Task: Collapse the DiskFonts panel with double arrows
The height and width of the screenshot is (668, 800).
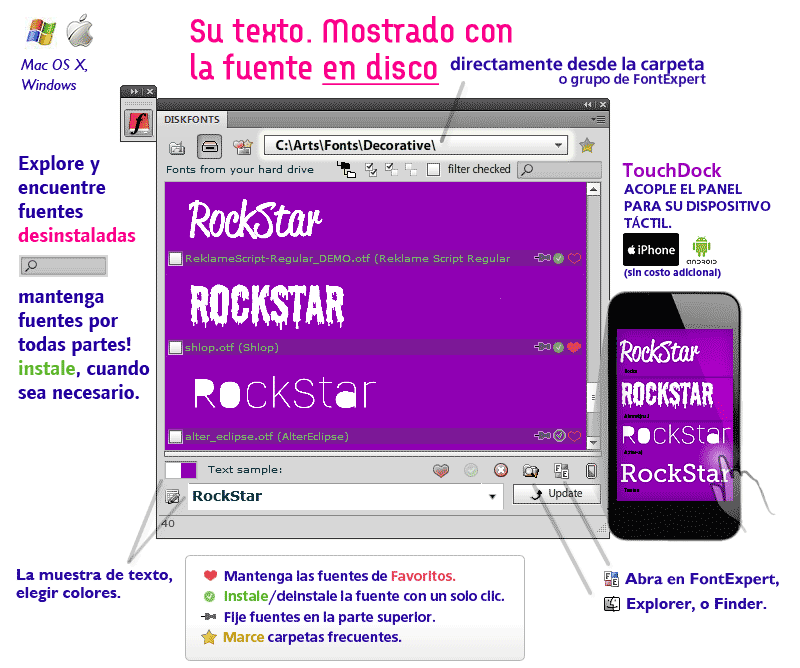Action: click(588, 104)
